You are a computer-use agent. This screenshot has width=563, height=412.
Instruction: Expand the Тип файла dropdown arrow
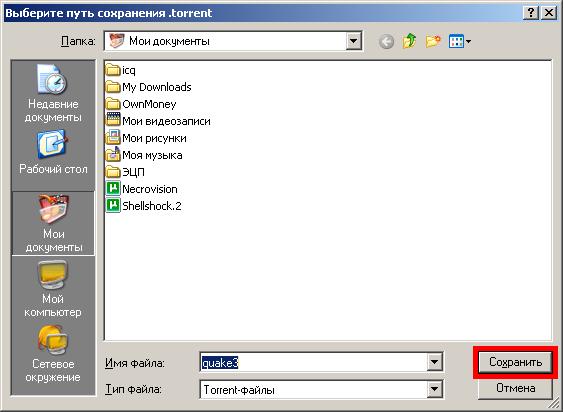tap(434, 389)
